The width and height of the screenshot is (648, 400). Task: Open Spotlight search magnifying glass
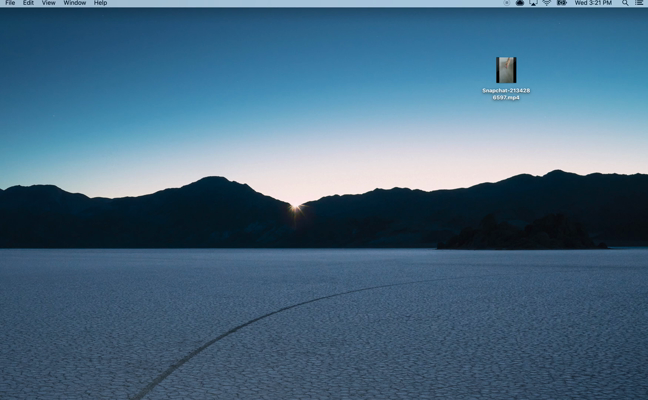626,3
